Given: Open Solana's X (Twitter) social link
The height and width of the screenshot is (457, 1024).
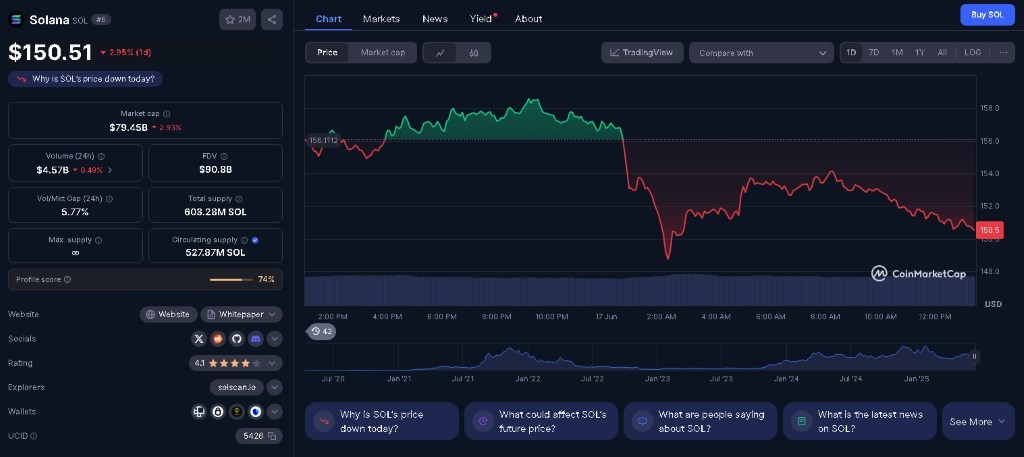Looking at the screenshot, I should (198, 339).
